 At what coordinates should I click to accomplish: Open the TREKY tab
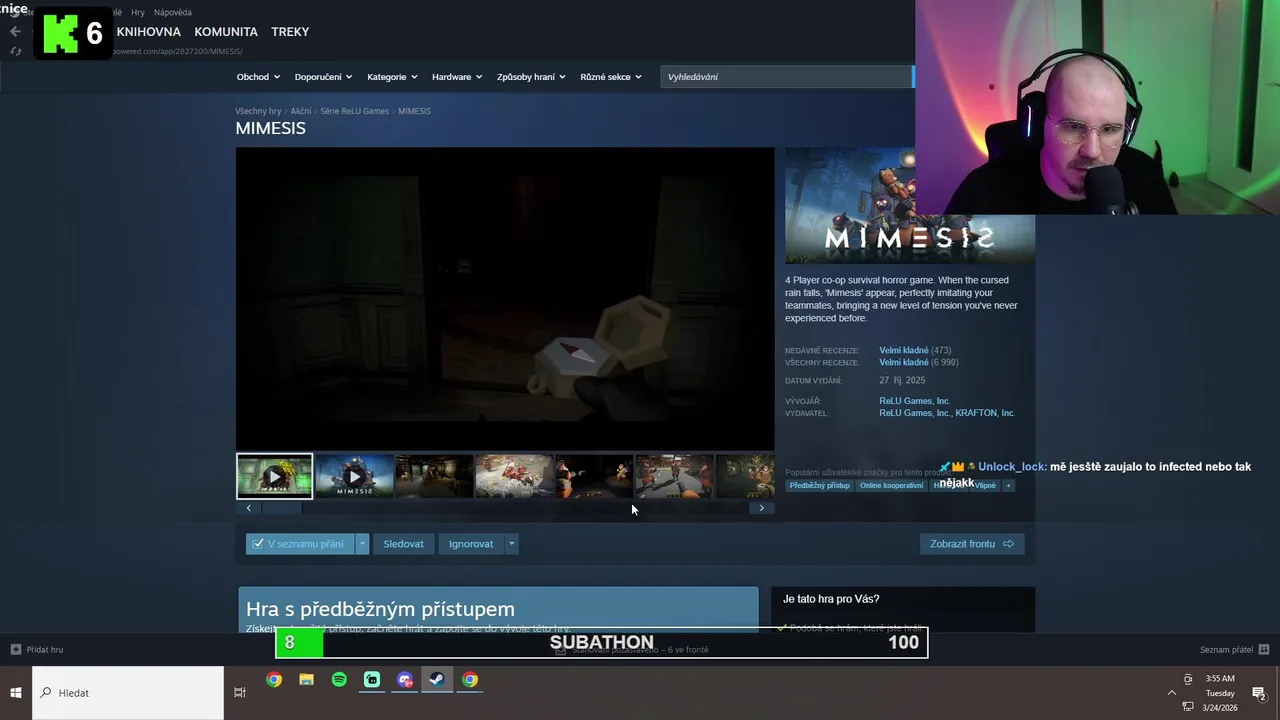290,32
